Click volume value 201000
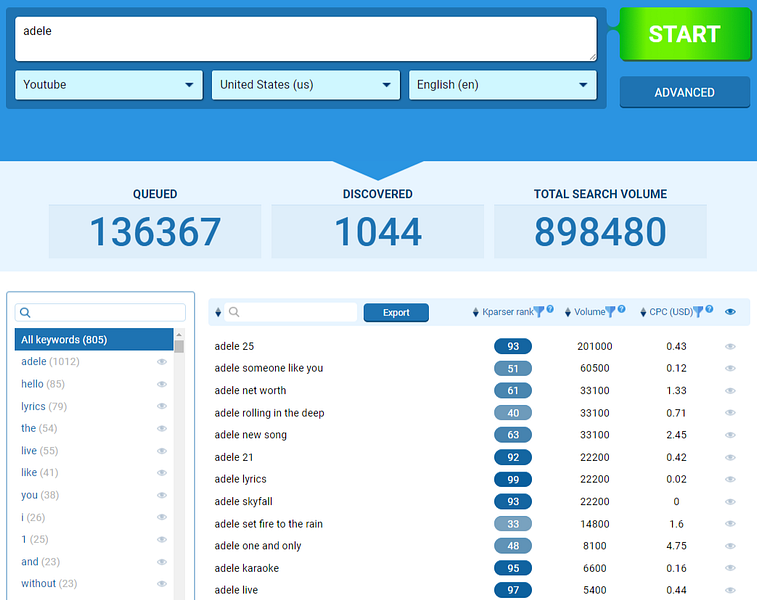The height and width of the screenshot is (600, 757). tap(595, 347)
